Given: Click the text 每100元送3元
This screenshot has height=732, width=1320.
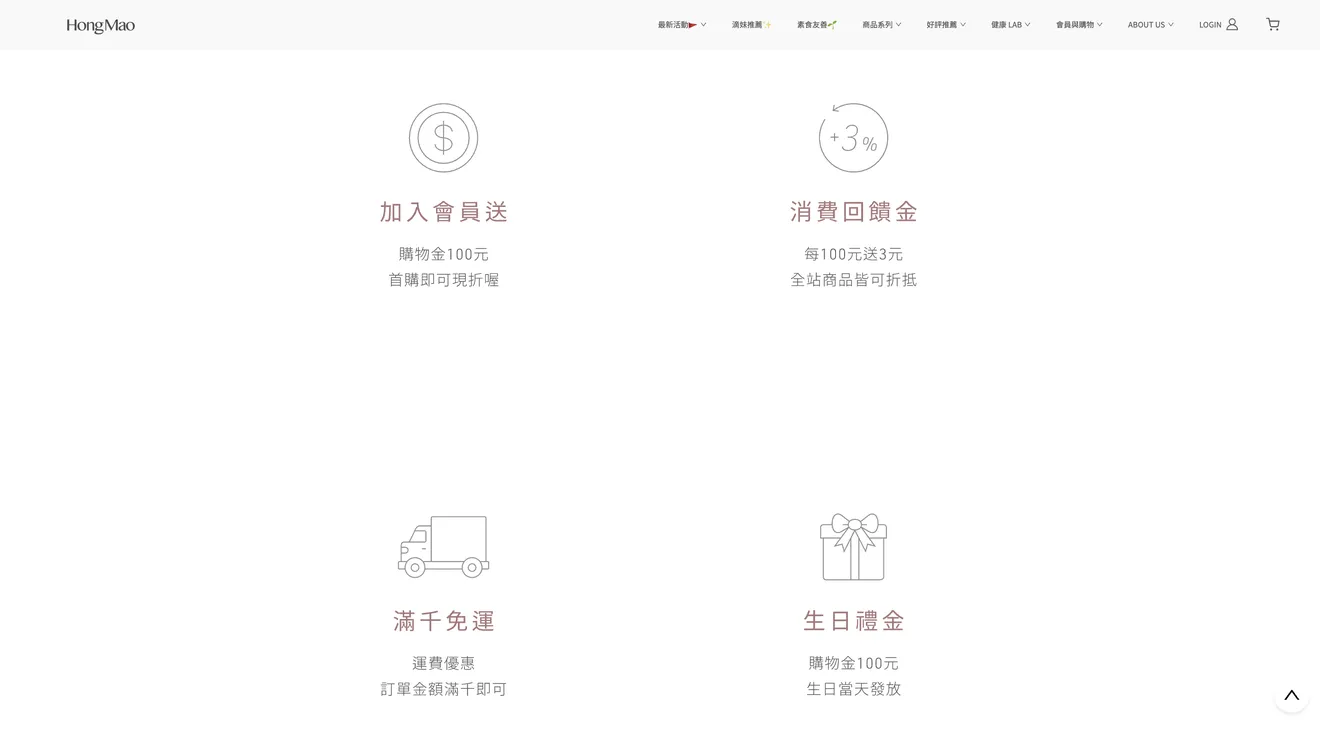Looking at the screenshot, I should pyautogui.click(x=853, y=254).
